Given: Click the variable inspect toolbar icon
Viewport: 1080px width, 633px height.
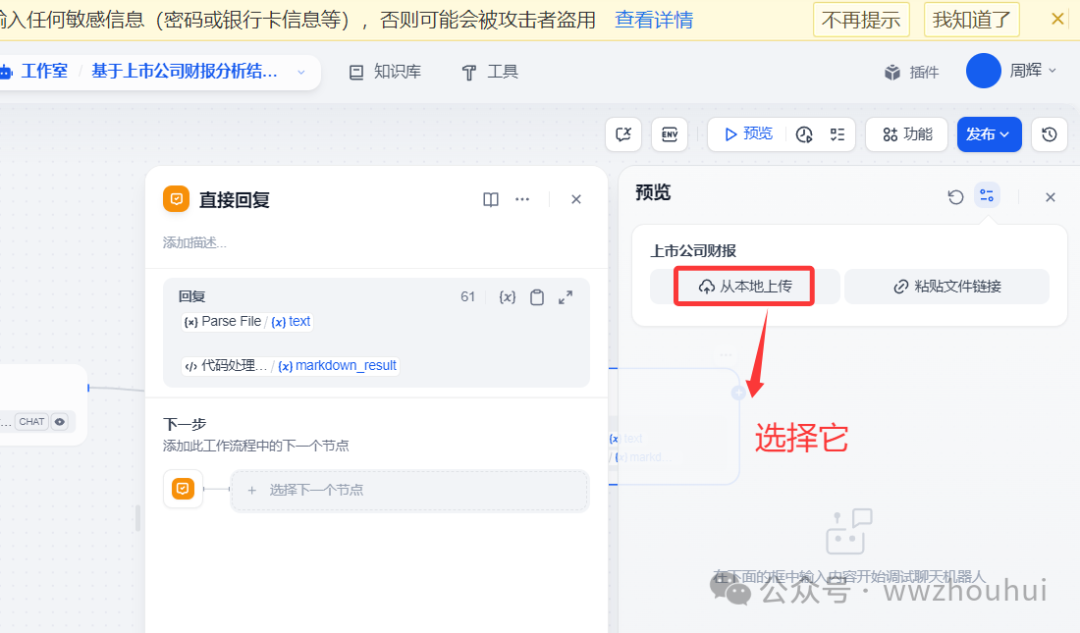Looking at the screenshot, I should (623, 134).
